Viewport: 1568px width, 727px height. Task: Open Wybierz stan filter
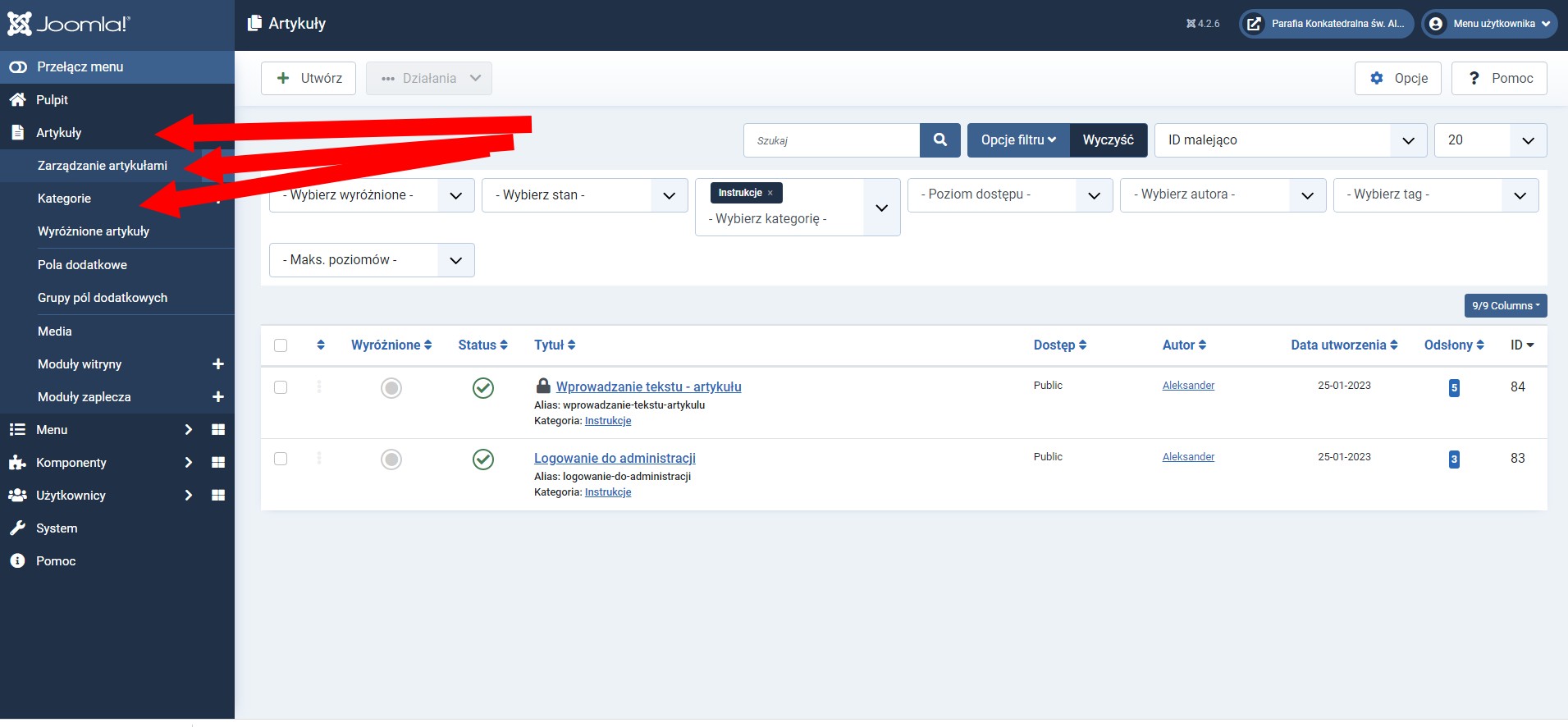click(584, 195)
